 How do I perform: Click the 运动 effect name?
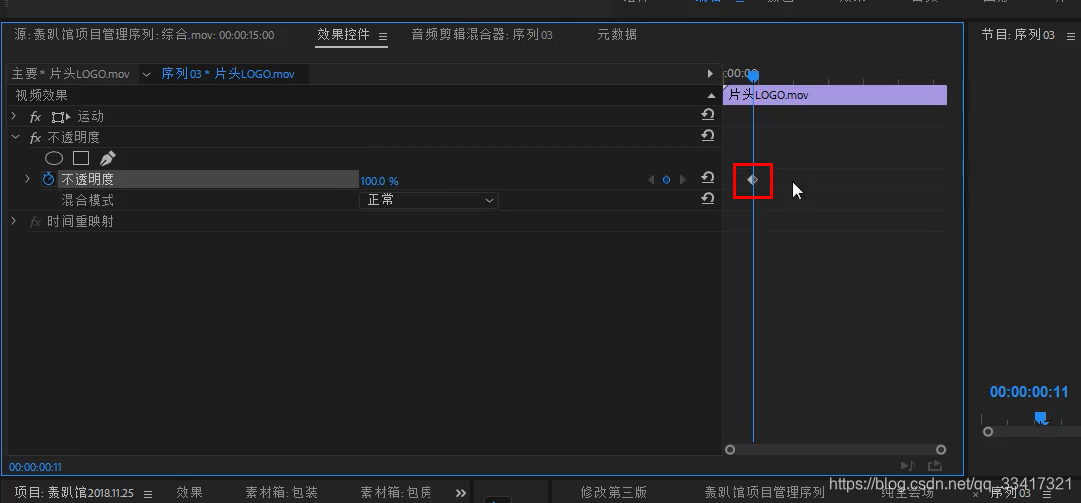coord(90,117)
